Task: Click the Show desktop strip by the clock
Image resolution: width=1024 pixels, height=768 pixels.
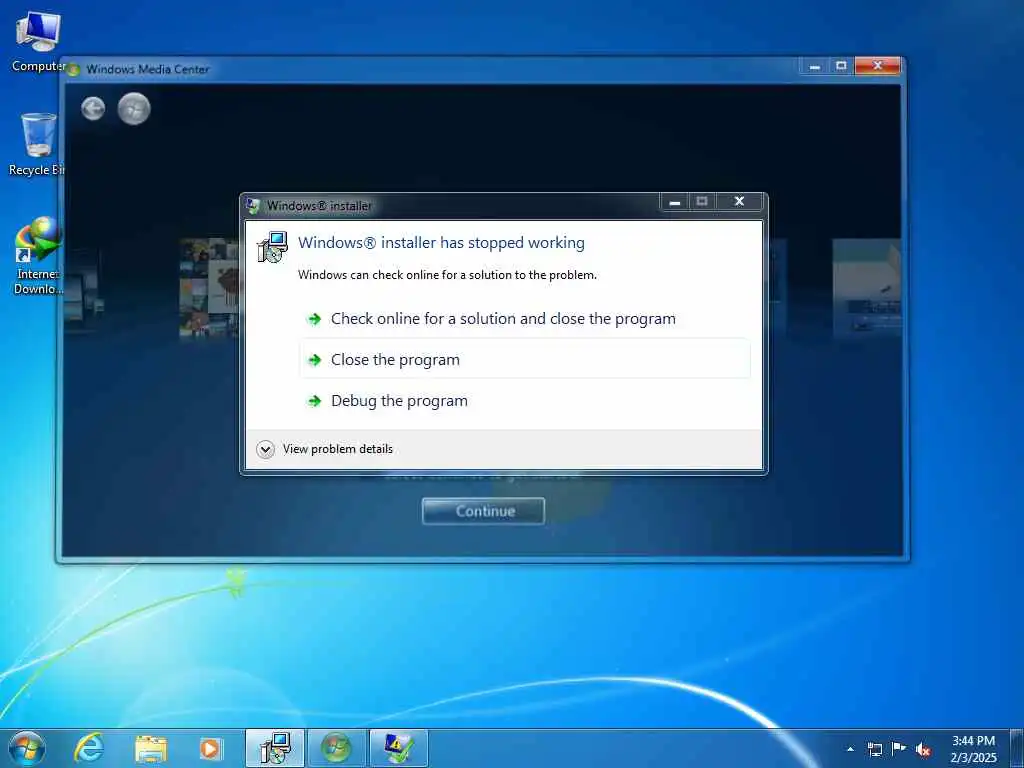Action: [1017, 748]
